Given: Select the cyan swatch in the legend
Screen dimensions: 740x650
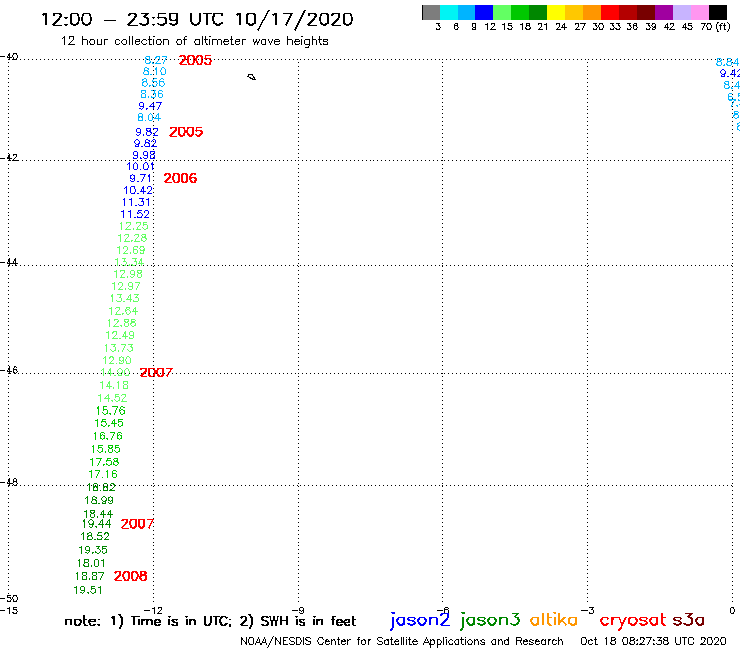Looking at the screenshot, I should [449, 12].
